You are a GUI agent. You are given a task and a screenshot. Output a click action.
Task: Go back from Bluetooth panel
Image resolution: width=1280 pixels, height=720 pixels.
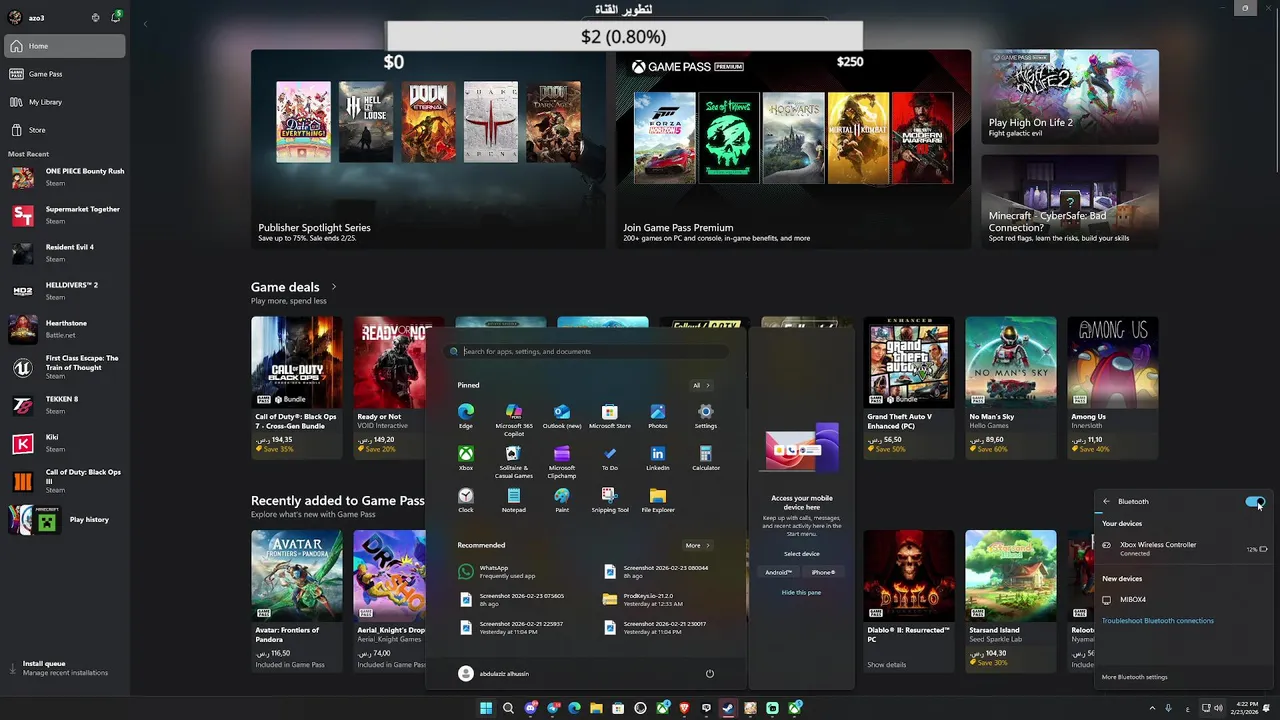1106,501
